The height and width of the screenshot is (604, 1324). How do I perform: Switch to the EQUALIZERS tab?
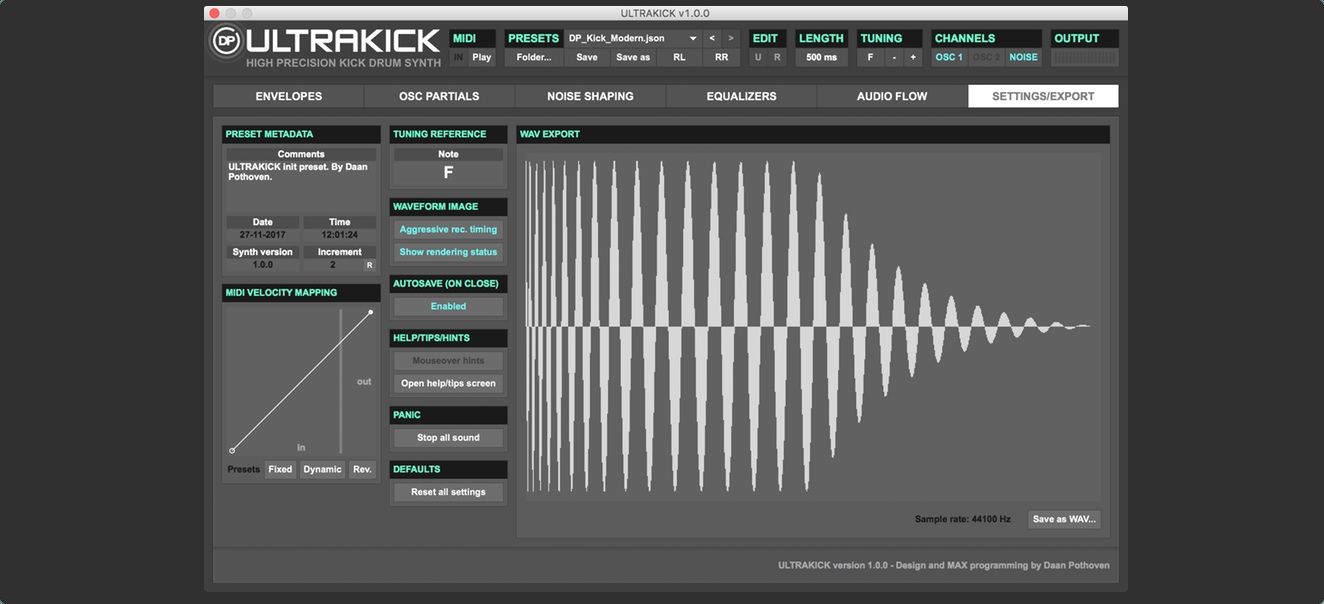pos(741,96)
